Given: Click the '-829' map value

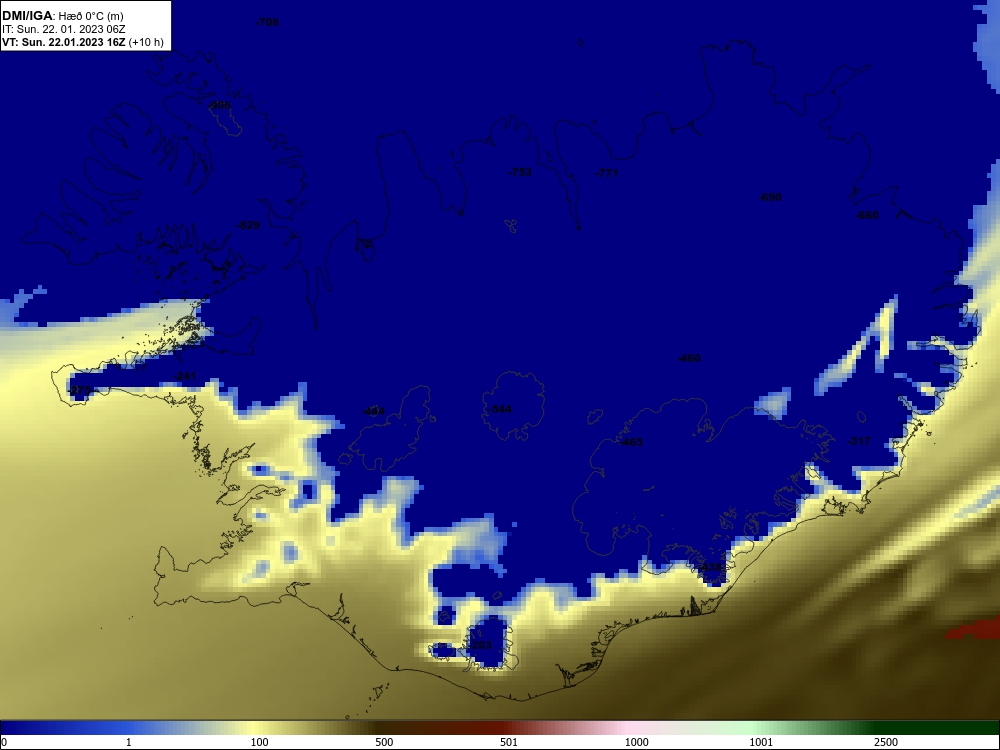Looking at the screenshot, I should [248, 226].
